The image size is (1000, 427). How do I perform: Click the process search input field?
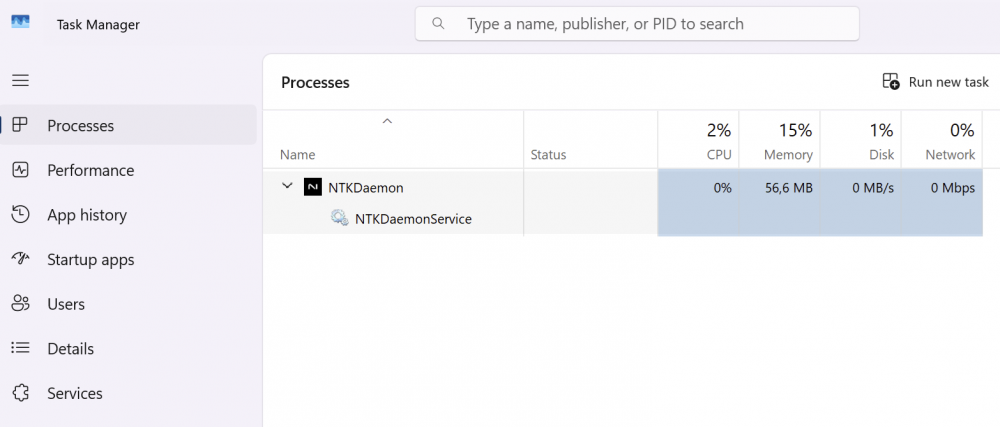point(637,24)
